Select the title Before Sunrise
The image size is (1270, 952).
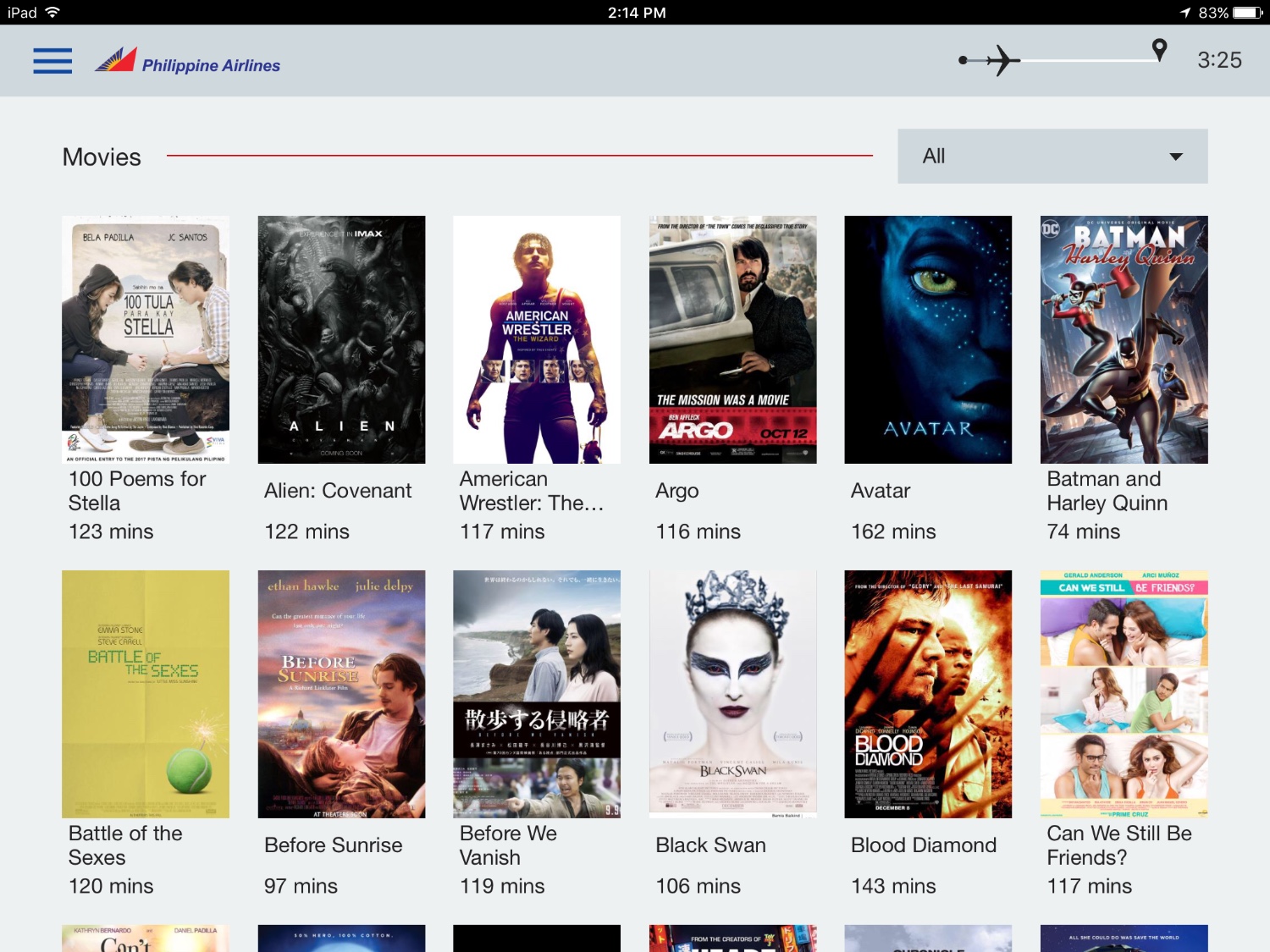pyautogui.click(x=334, y=845)
